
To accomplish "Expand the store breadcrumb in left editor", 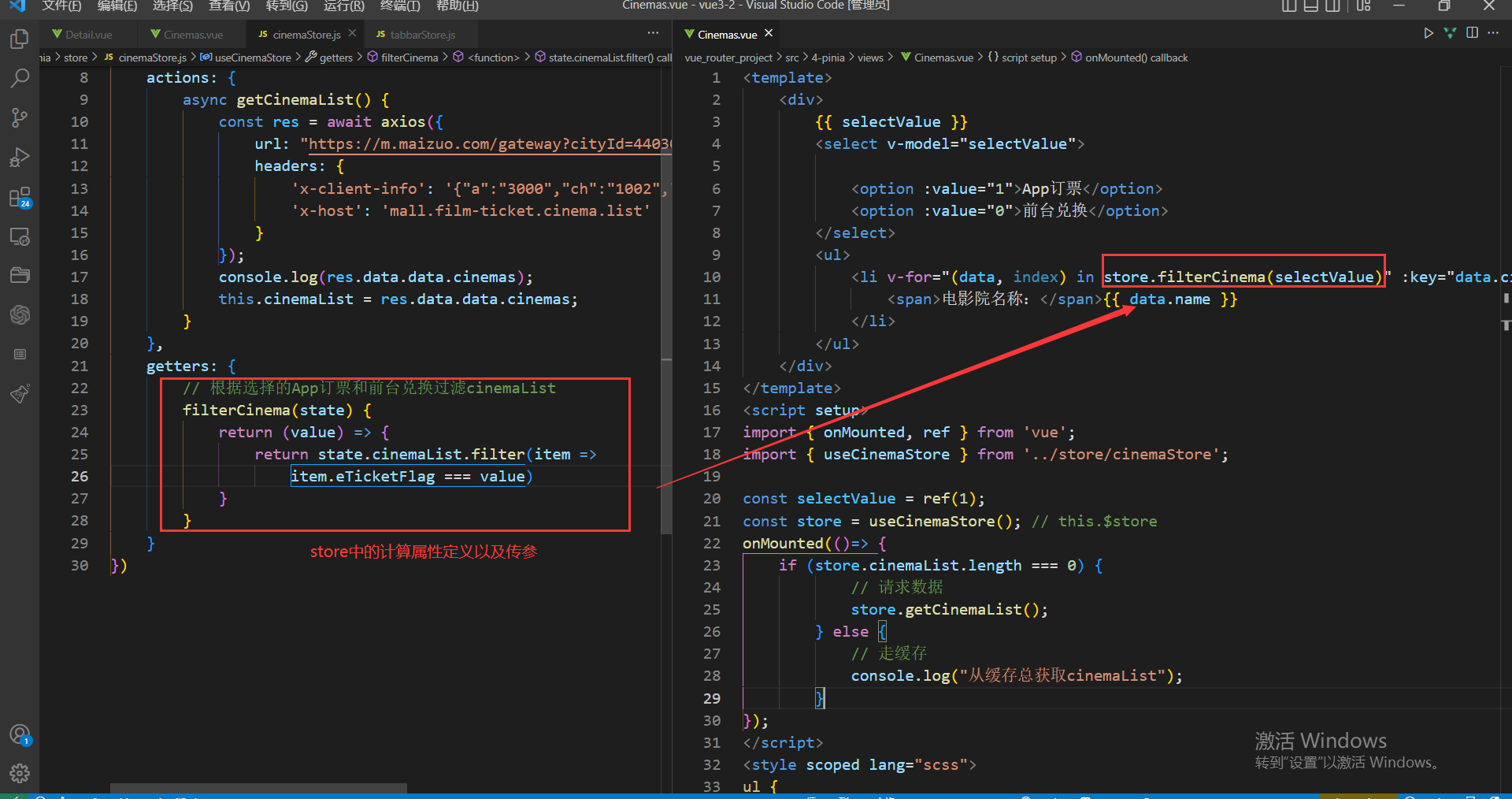I will click(76, 58).
